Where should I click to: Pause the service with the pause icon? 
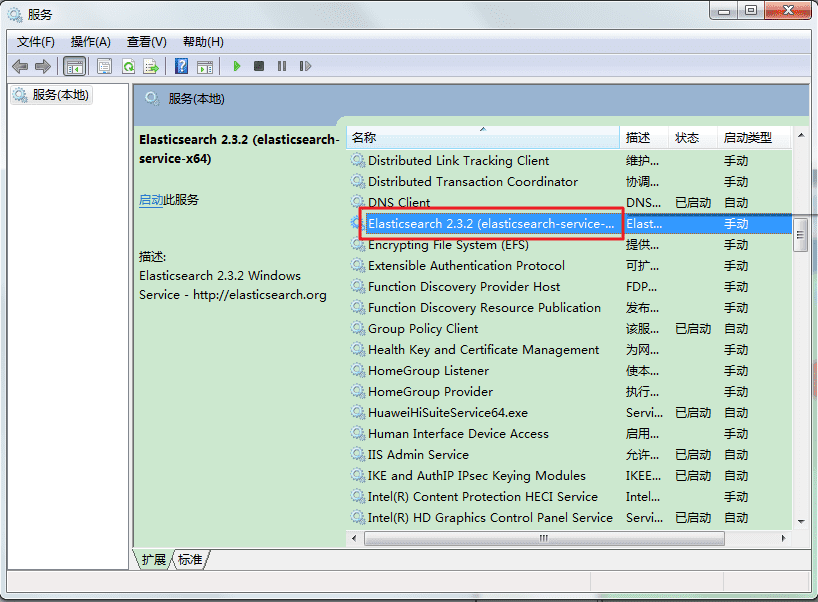[282, 66]
